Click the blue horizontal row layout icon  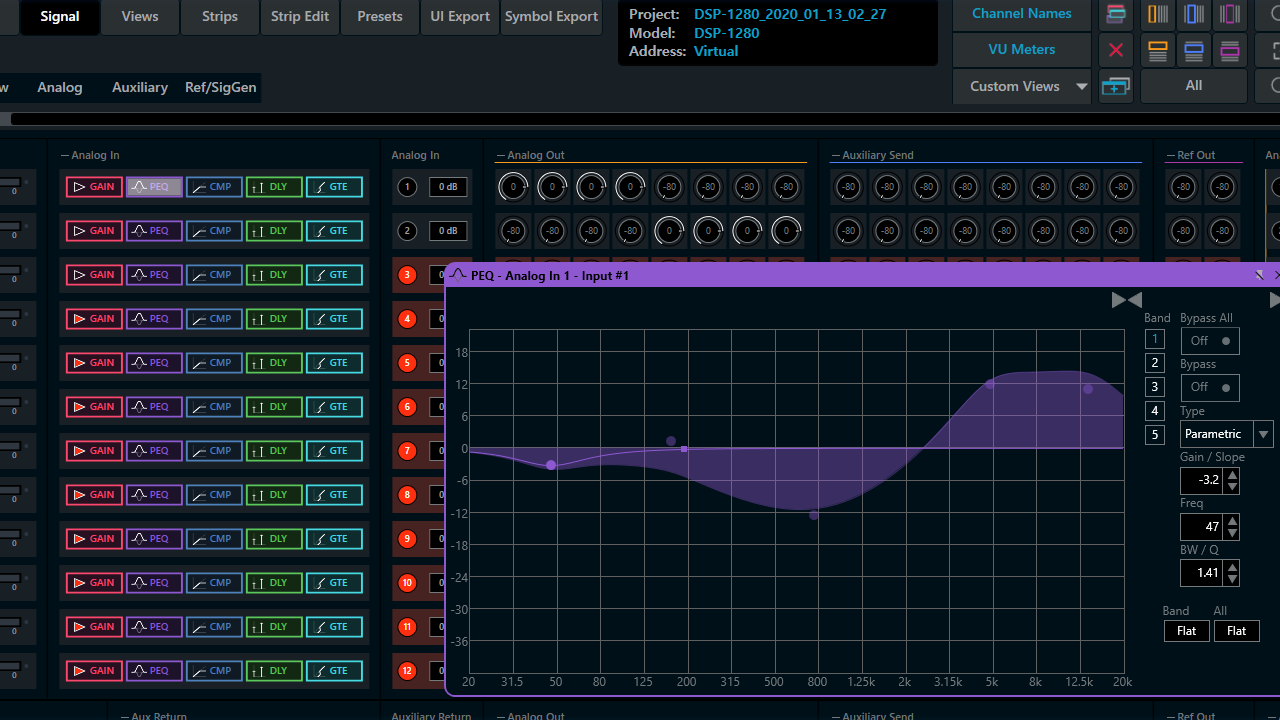coord(1194,50)
